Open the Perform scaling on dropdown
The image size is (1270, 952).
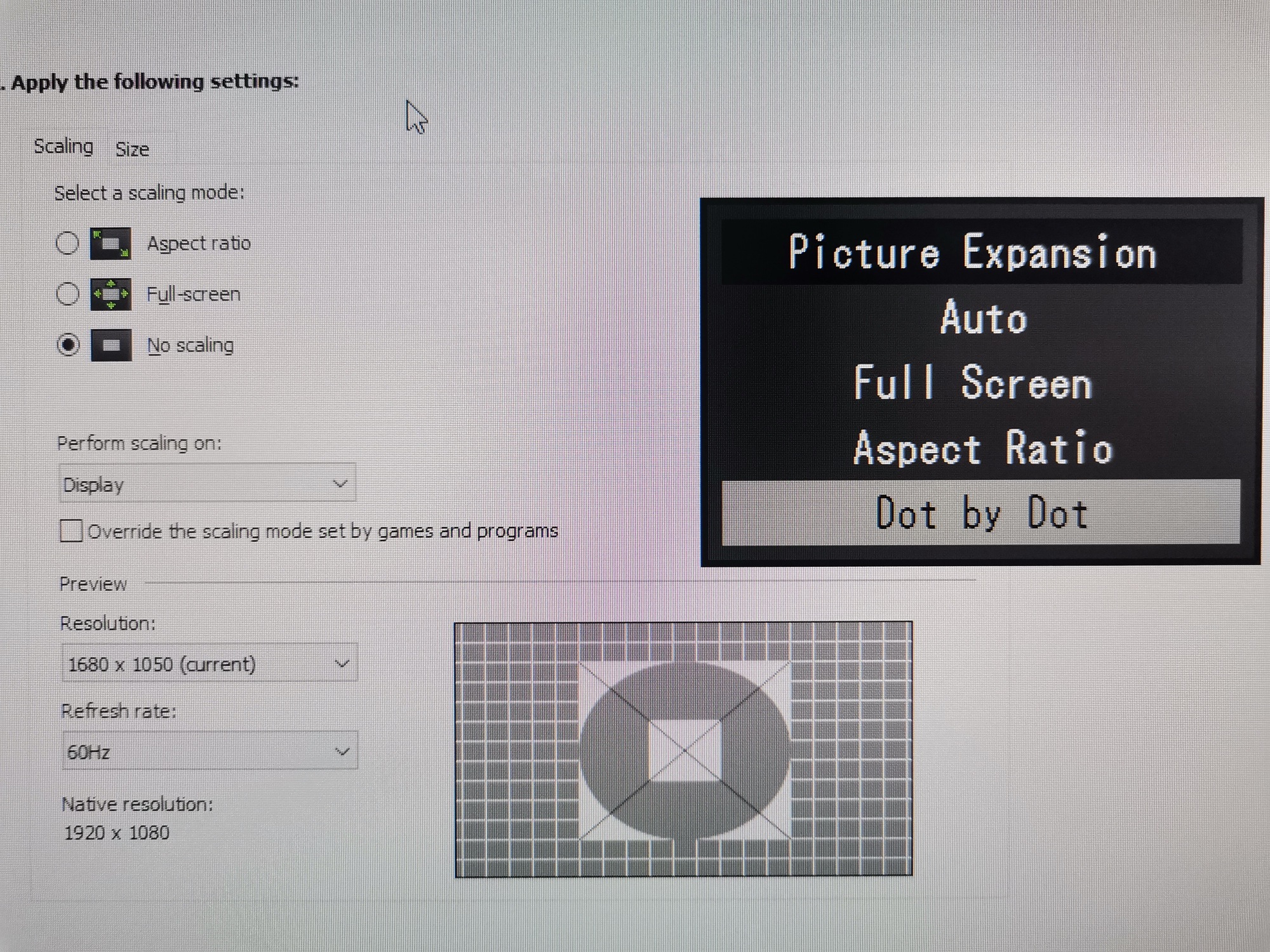click(x=207, y=484)
